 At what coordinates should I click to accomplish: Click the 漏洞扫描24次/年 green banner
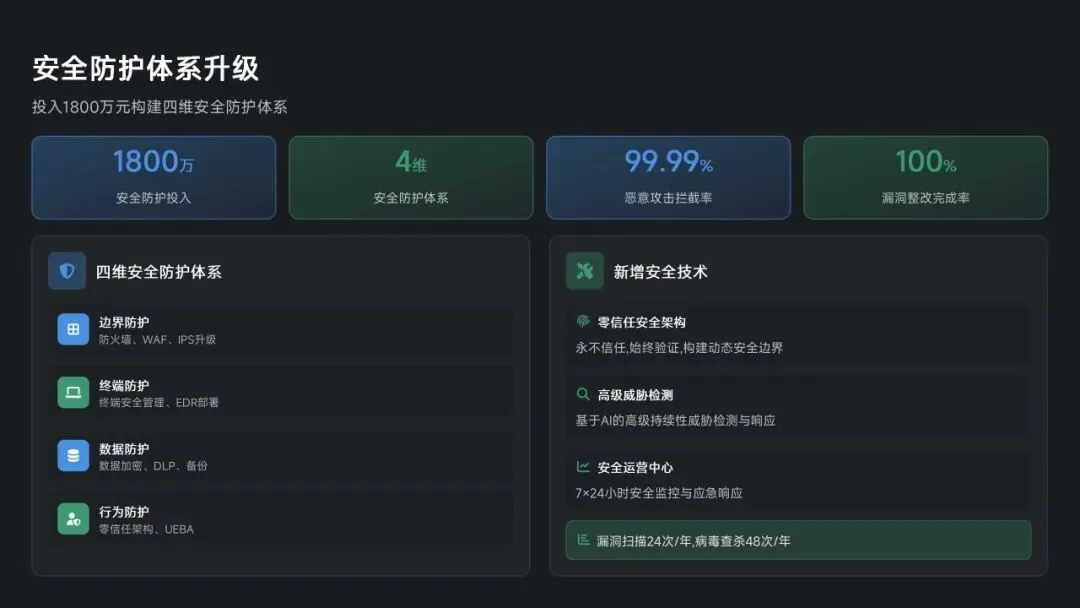(798, 540)
